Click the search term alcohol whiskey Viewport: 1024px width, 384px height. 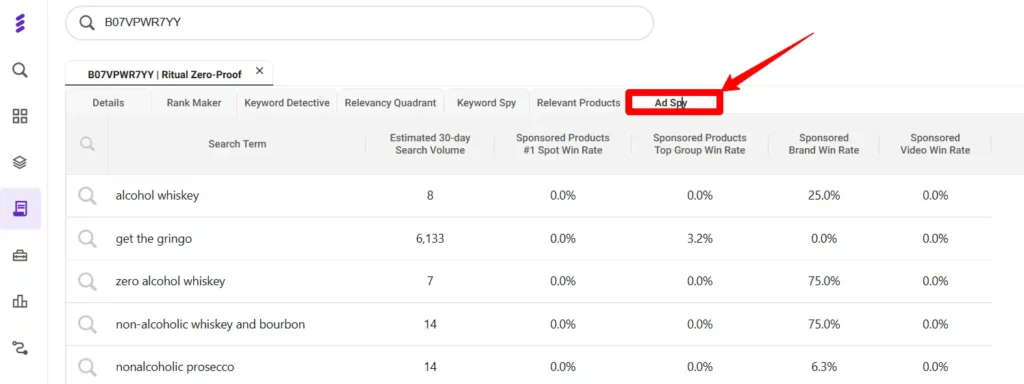click(x=157, y=195)
